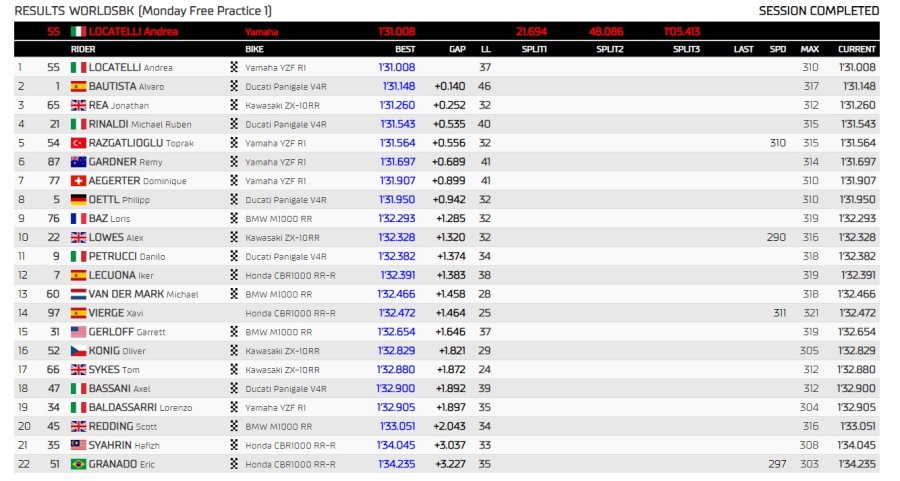Click the SPLIT3 column header
The height and width of the screenshot is (481, 900).
tap(686, 49)
